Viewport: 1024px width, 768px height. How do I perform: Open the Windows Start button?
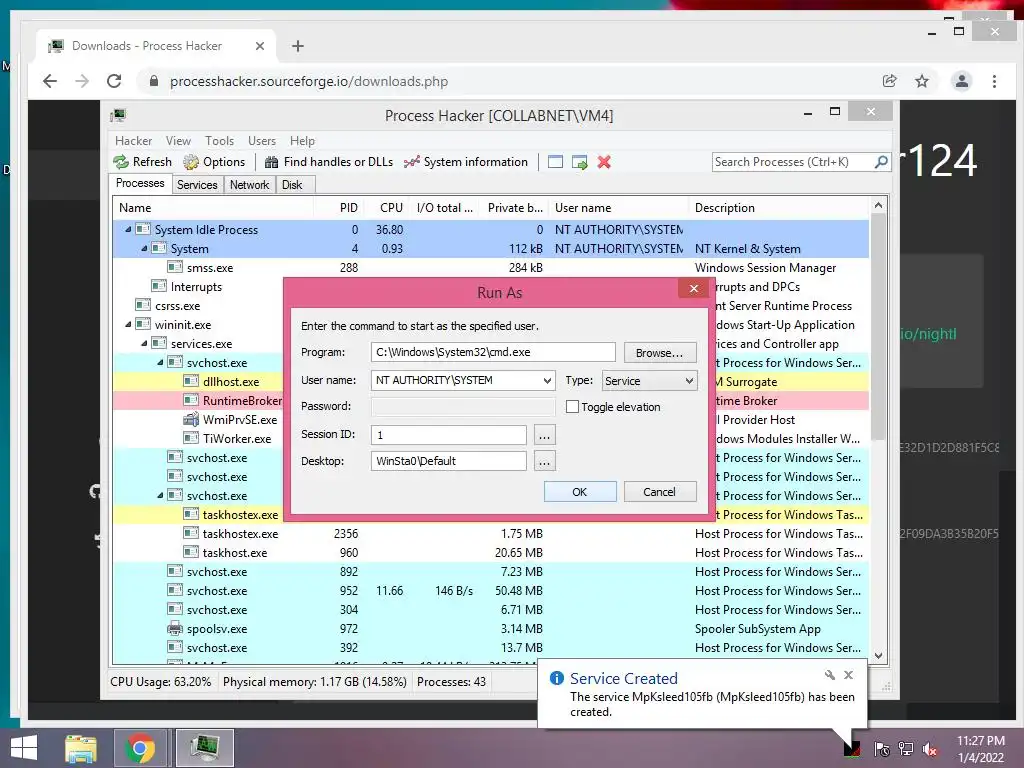24,748
